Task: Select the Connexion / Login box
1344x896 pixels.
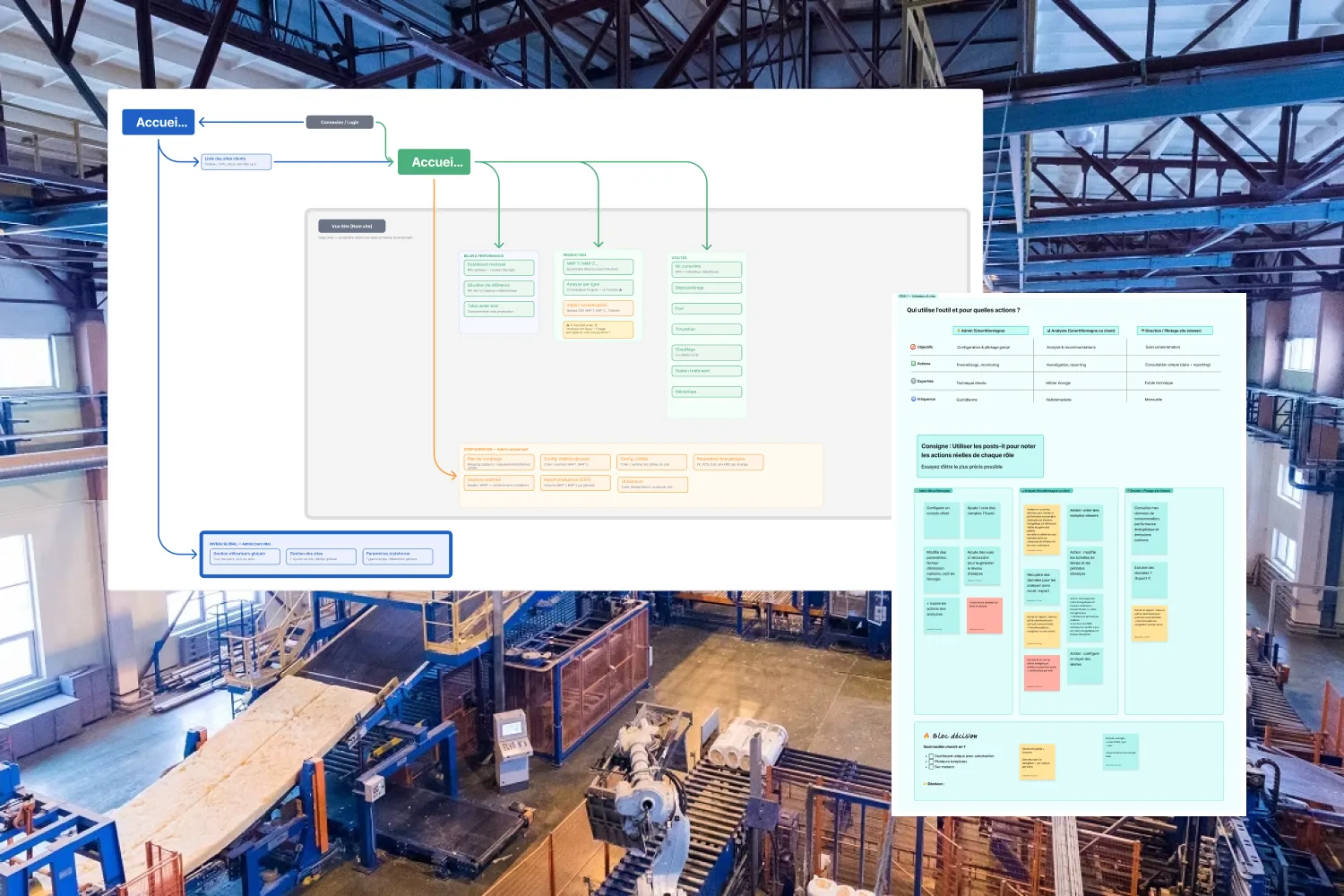Action: pos(340,122)
